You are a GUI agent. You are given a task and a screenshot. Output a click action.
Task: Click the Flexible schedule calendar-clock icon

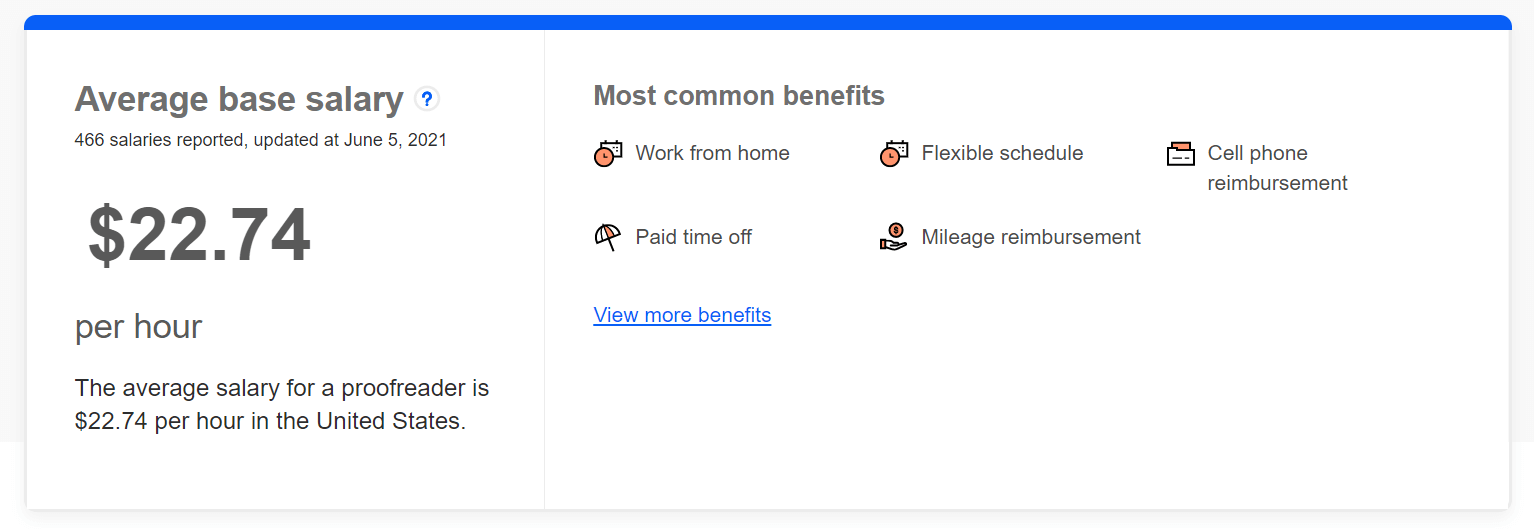coord(894,153)
